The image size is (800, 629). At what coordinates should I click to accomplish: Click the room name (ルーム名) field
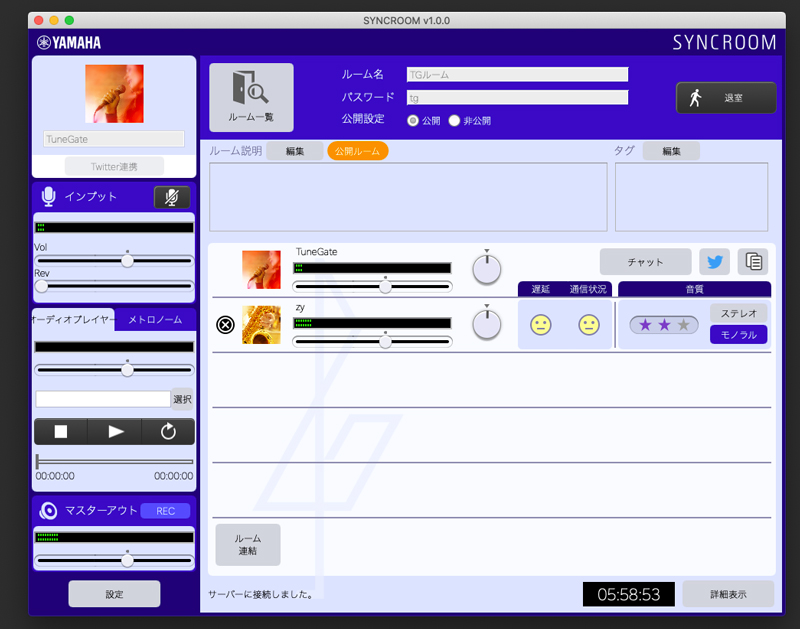[517, 74]
